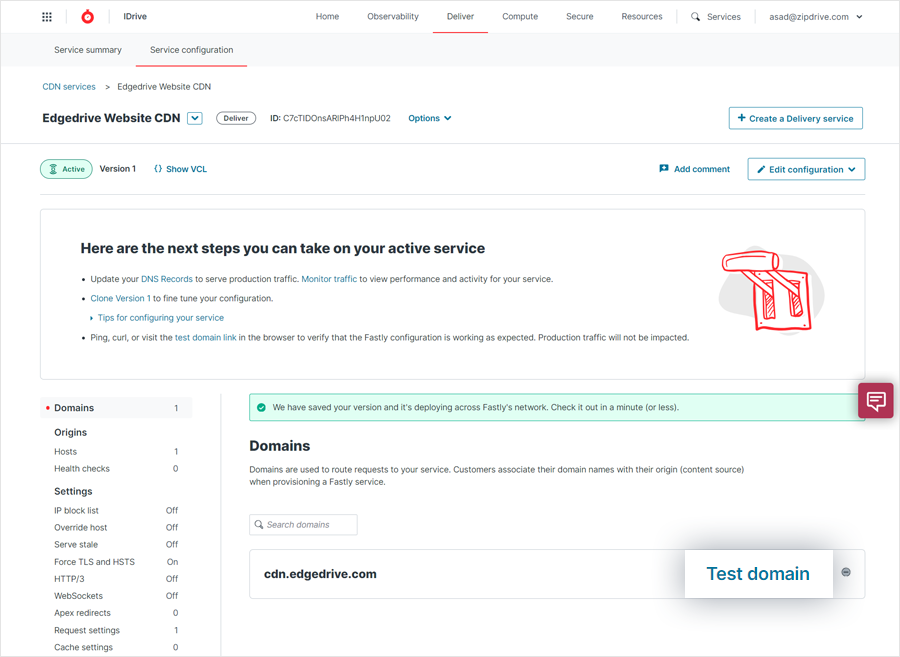The height and width of the screenshot is (657, 900).
Task: Select the Service configuration tab
Action: click(192, 50)
